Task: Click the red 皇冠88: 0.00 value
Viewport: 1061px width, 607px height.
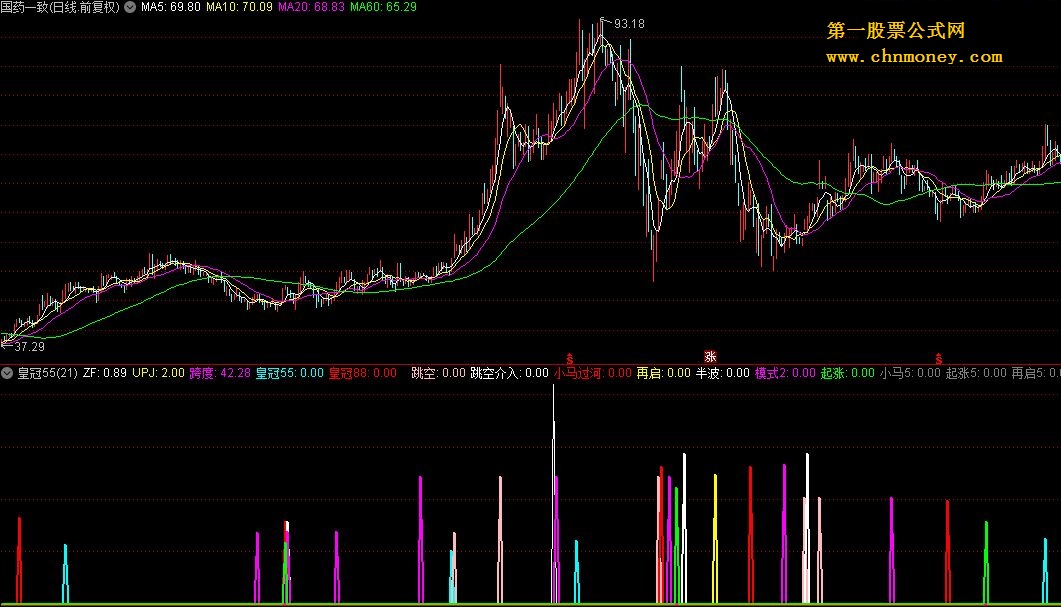Action: pos(363,373)
